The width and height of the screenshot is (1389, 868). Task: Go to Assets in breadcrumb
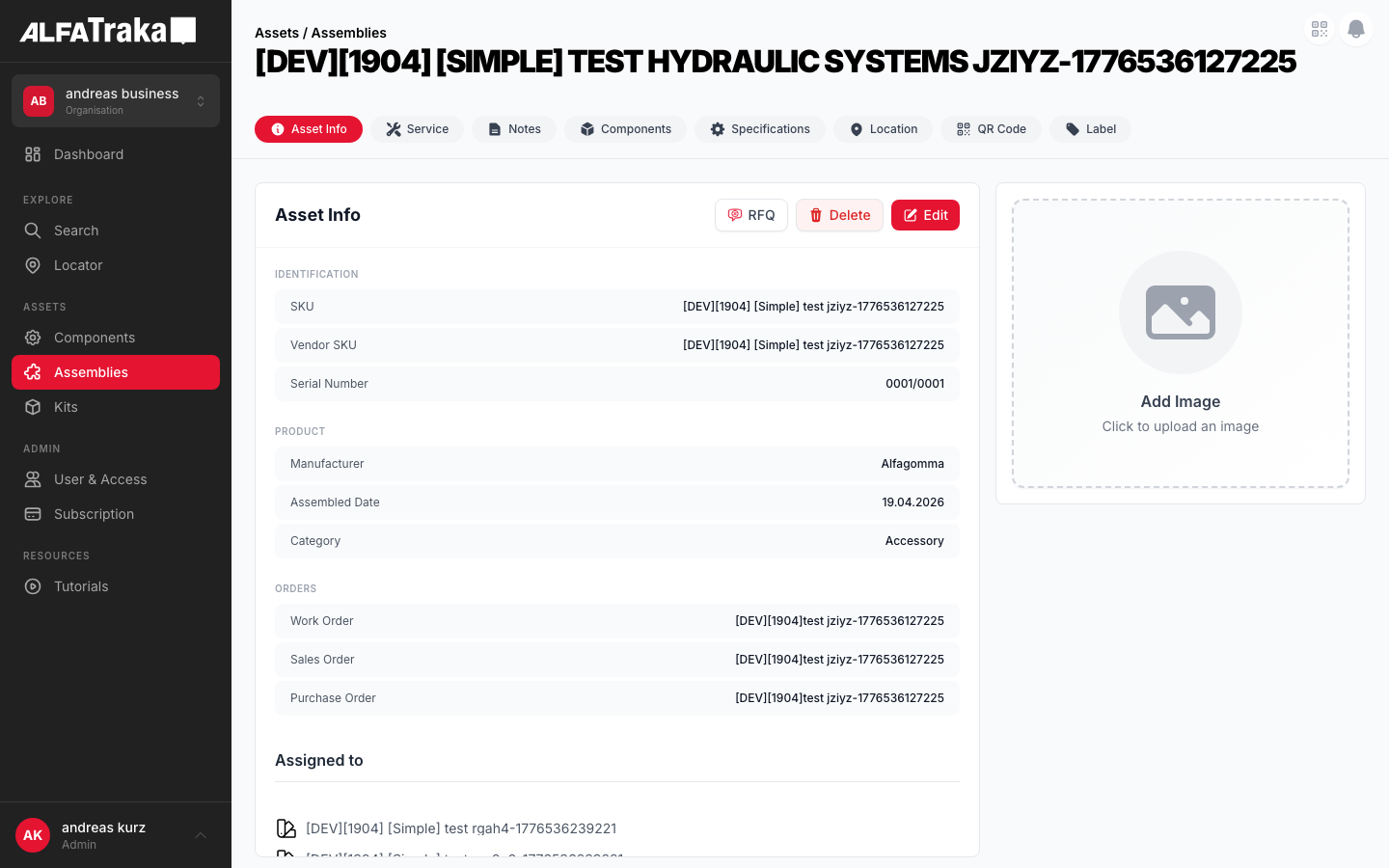point(276,33)
